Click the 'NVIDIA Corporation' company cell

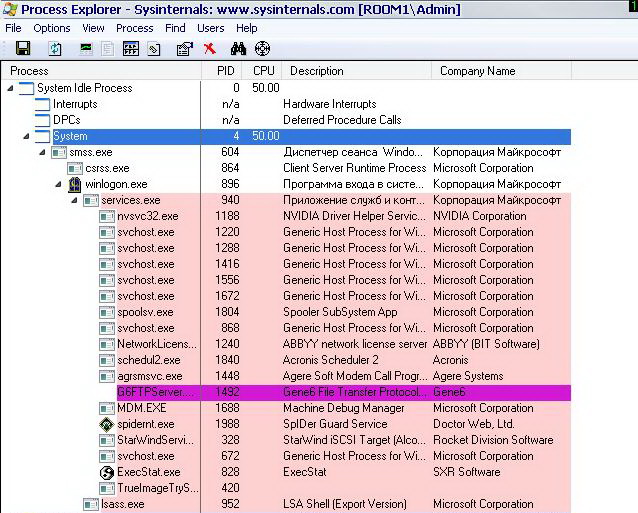pyautogui.click(x=480, y=216)
